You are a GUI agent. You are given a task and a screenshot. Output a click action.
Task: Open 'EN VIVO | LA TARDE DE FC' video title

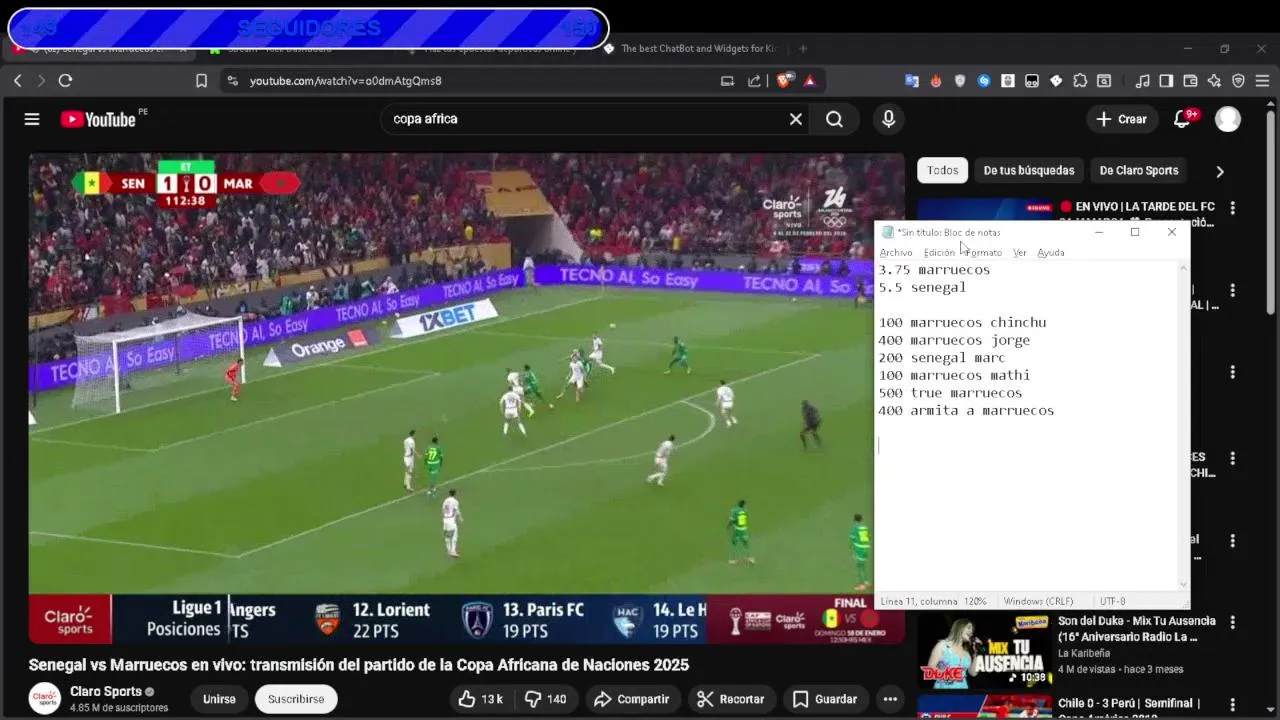click(1138, 207)
